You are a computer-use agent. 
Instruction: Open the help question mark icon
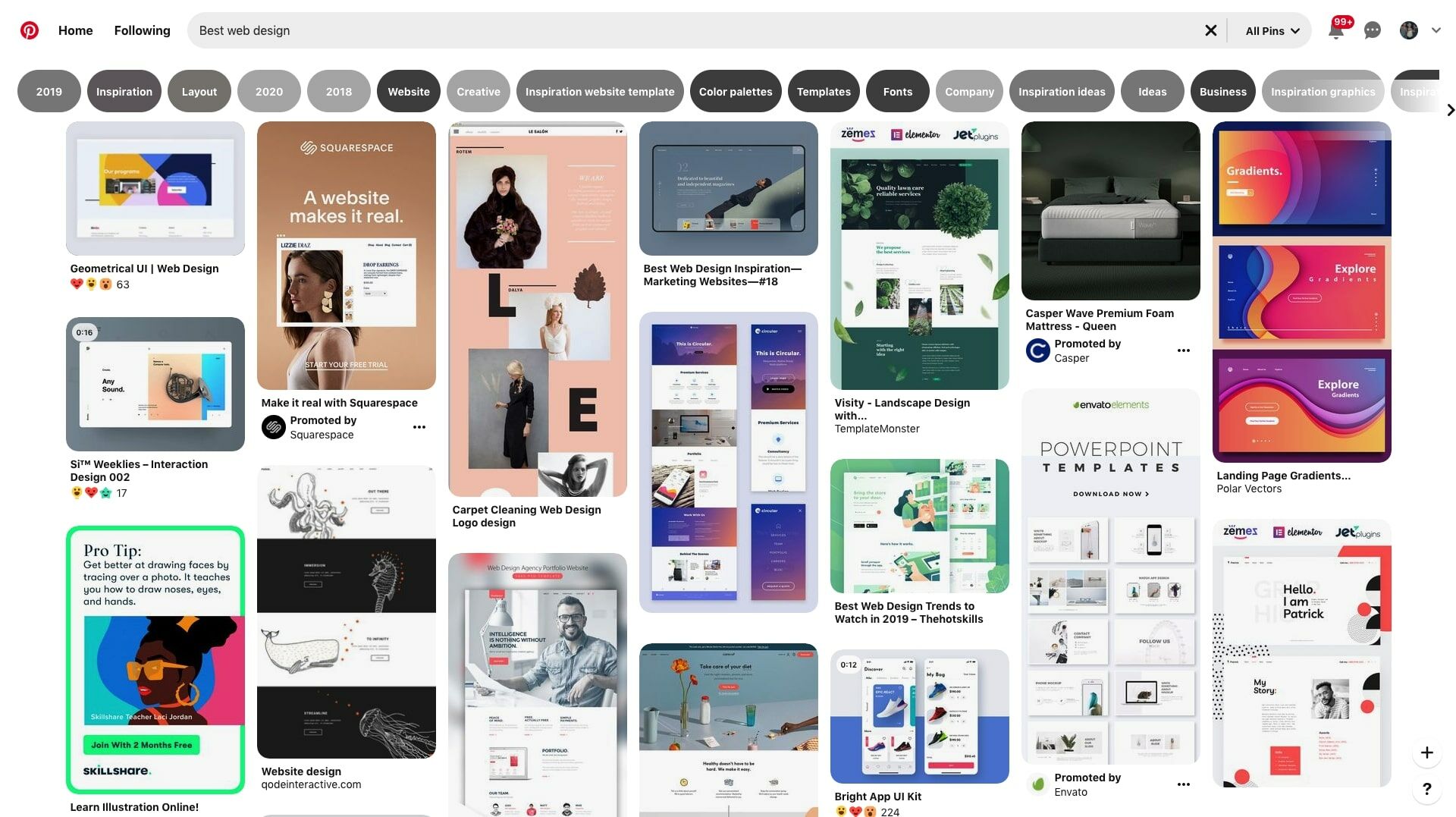click(1428, 789)
